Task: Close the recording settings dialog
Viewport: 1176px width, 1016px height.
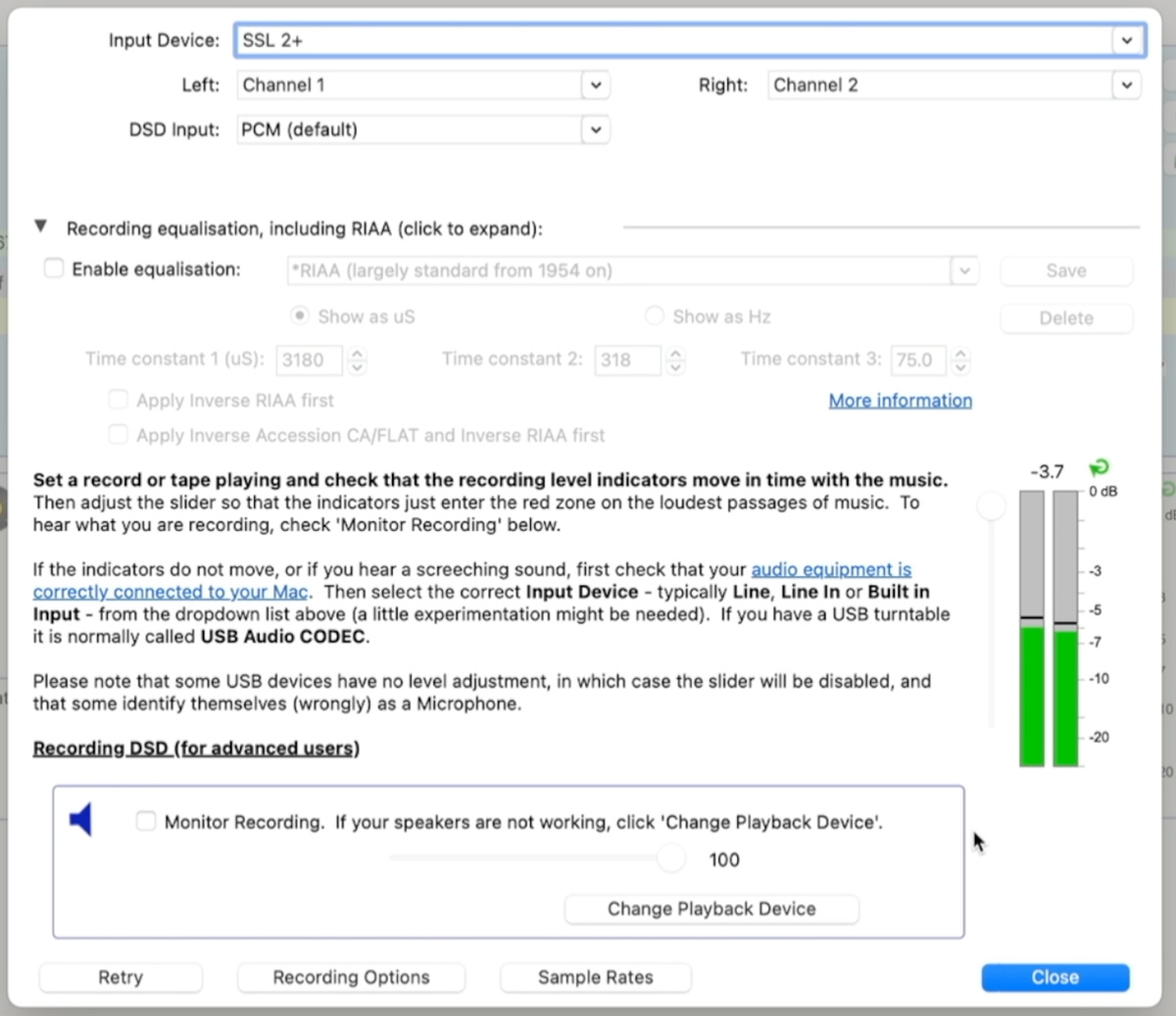Action: [1054, 977]
